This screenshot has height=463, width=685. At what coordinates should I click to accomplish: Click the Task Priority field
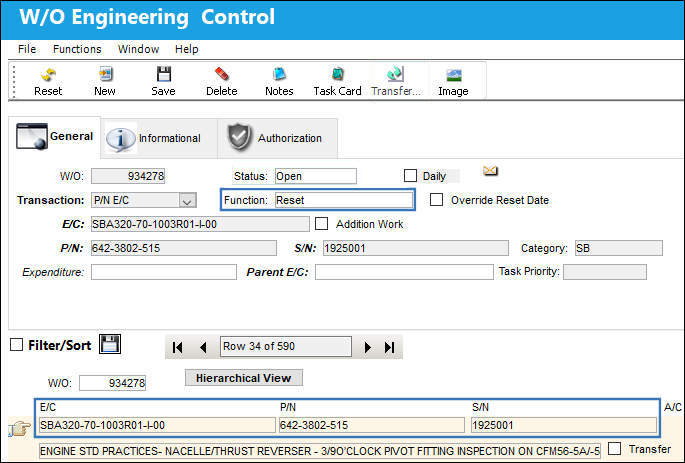(605, 272)
